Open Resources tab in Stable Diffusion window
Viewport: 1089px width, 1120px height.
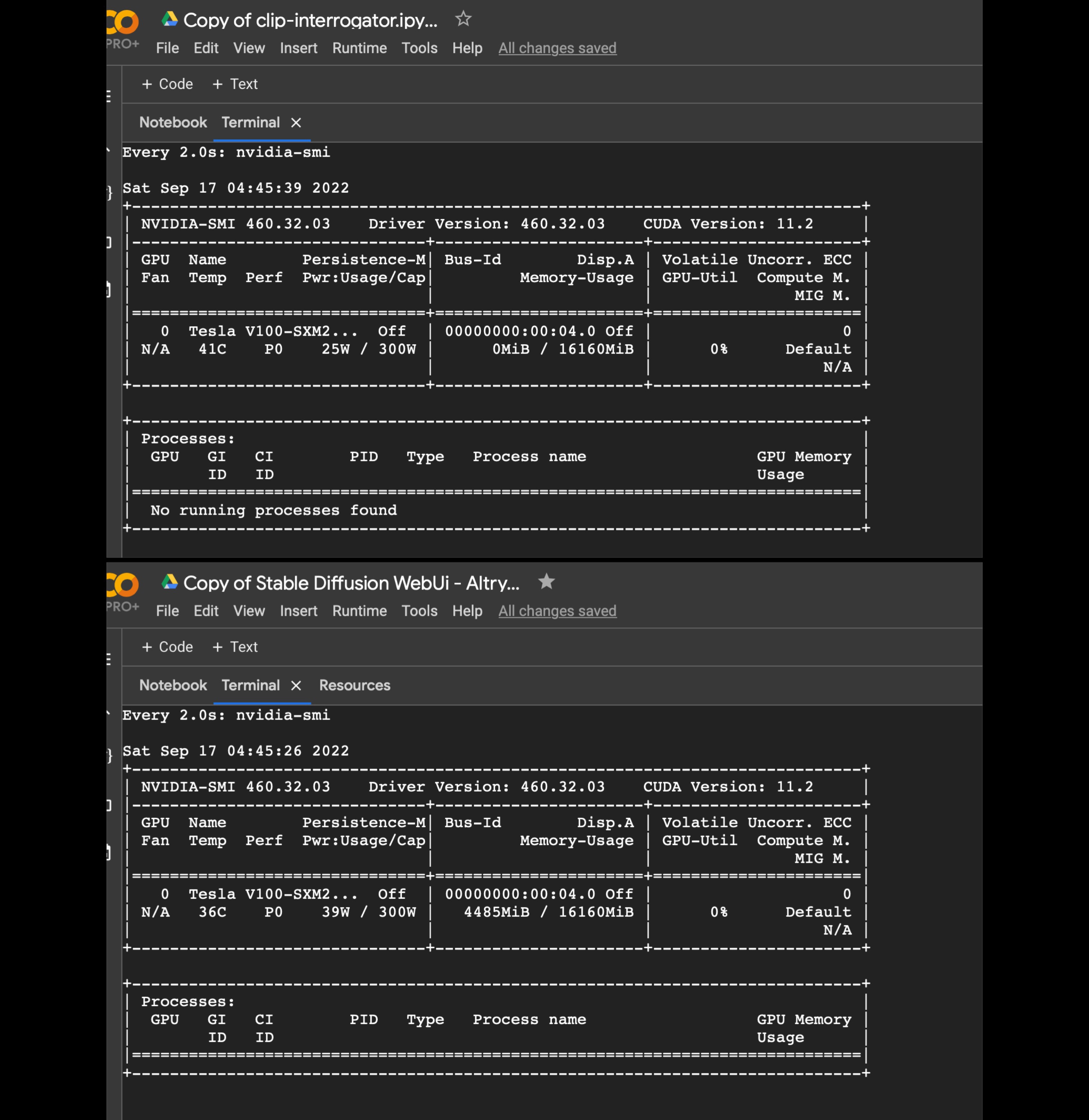point(355,685)
